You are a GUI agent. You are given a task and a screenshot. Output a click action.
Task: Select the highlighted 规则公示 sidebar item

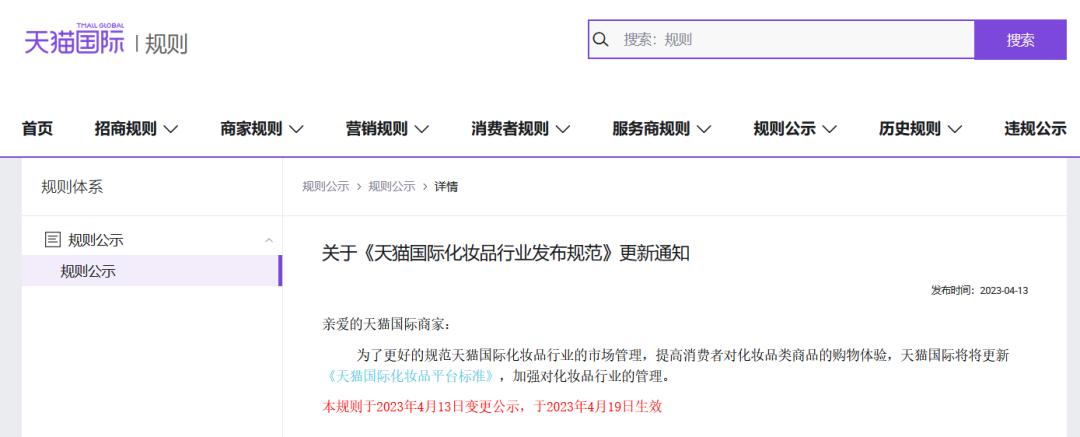tap(152, 271)
